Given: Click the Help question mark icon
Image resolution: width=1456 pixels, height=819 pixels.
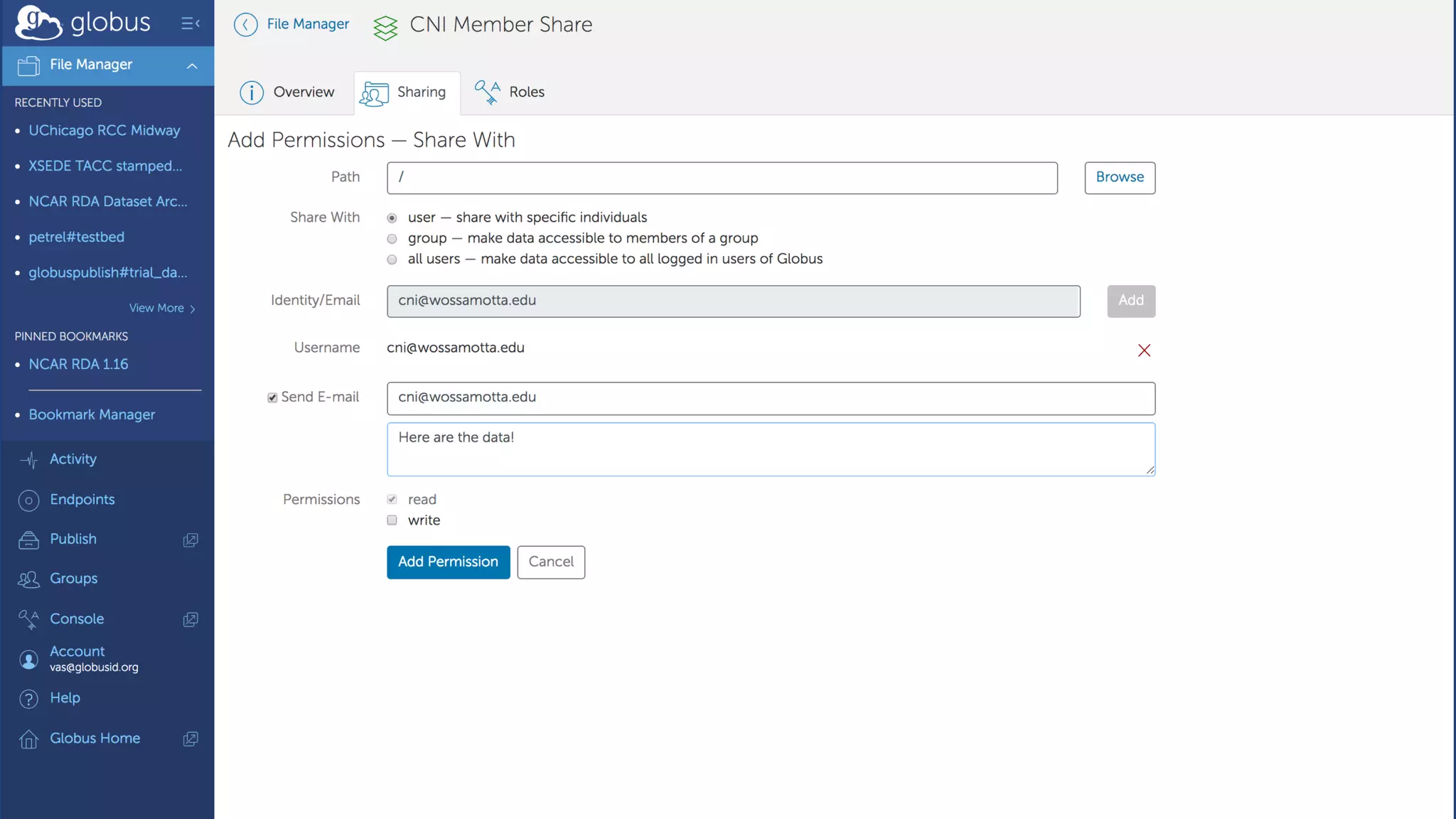Looking at the screenshot, I should tap(28, 699).
